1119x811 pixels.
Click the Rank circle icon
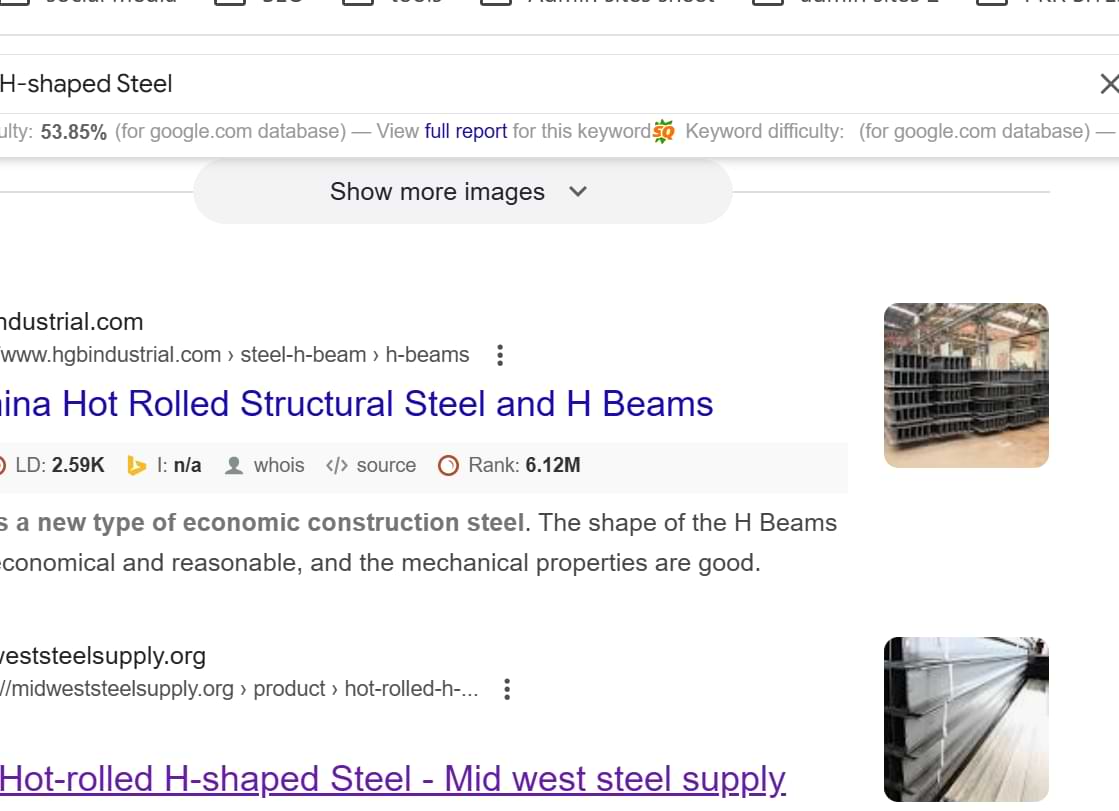pos(449,465)
